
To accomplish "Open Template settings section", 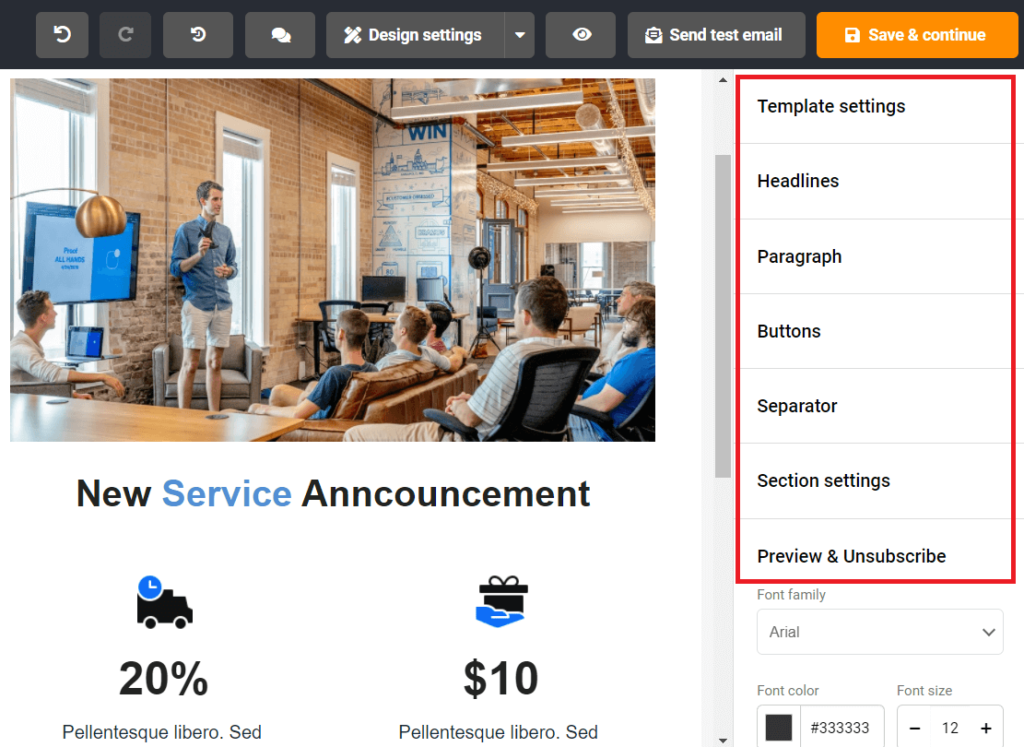I will click(x=876, y=106).
